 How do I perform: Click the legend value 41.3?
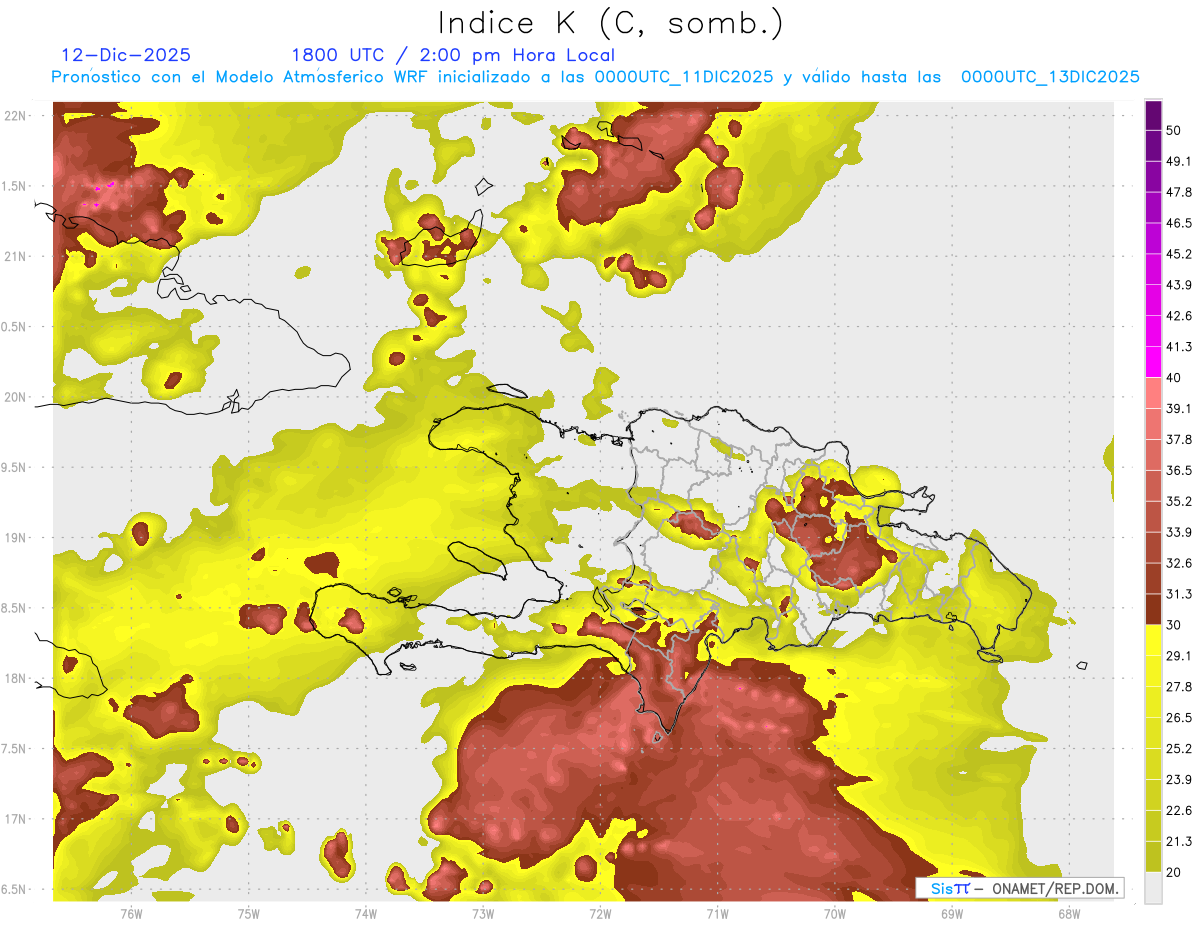coord(1179,347)
